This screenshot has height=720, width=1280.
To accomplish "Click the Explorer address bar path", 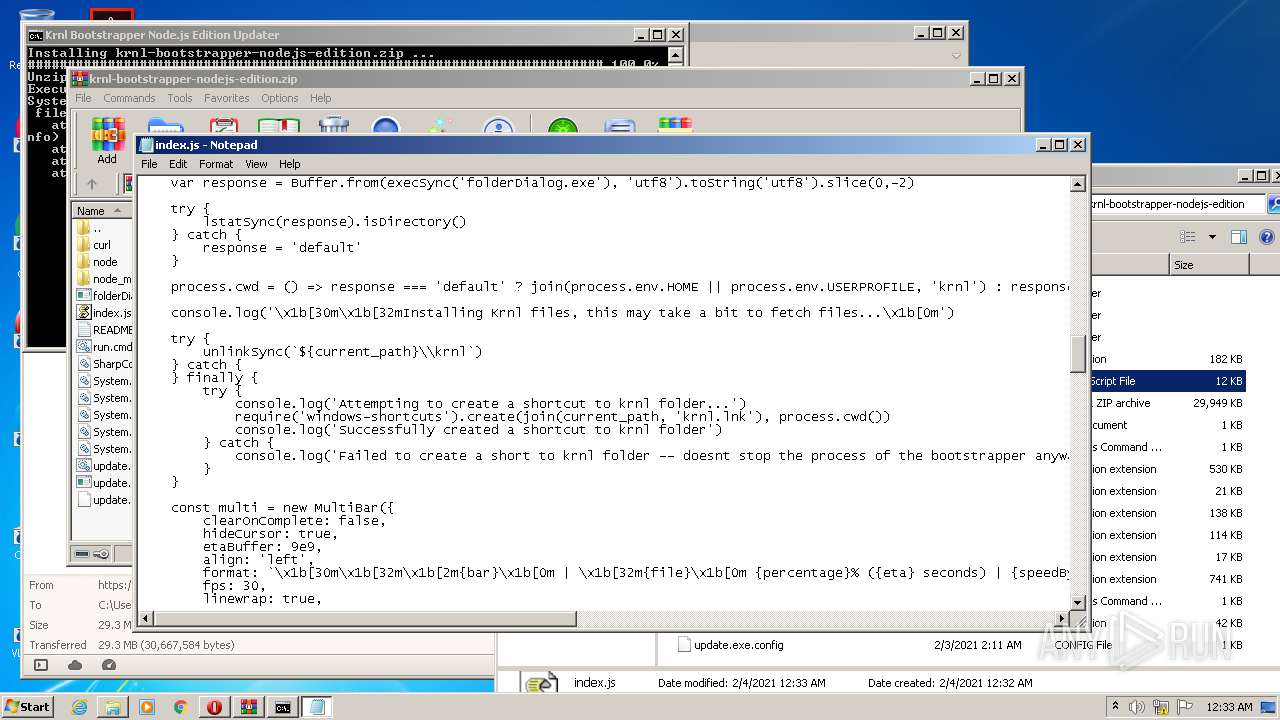I will pos(1178,204).
